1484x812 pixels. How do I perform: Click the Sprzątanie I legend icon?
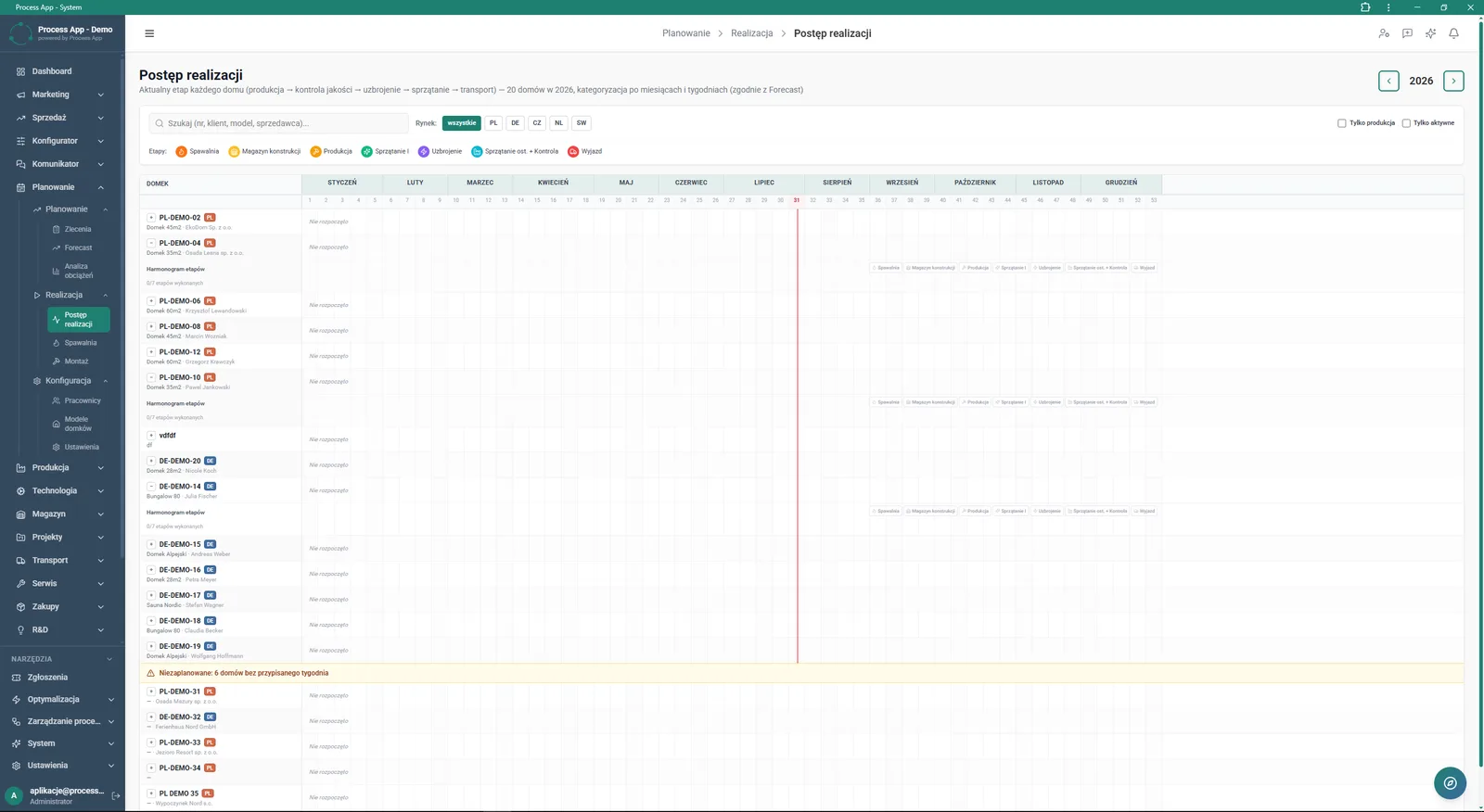(x=367, y=151)
